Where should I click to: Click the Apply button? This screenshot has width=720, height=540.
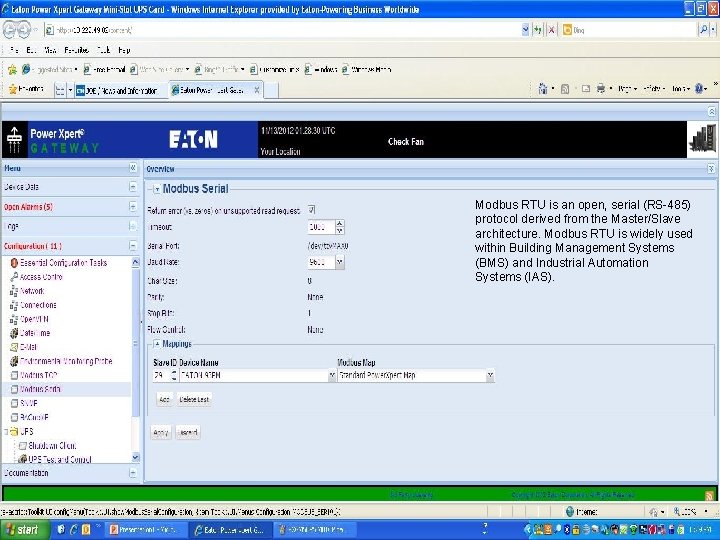(x=161, y=433)
